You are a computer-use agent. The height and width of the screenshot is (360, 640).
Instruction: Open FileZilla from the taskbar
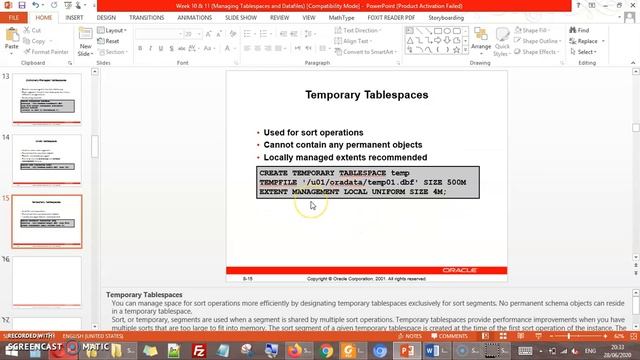pos(199,351)
